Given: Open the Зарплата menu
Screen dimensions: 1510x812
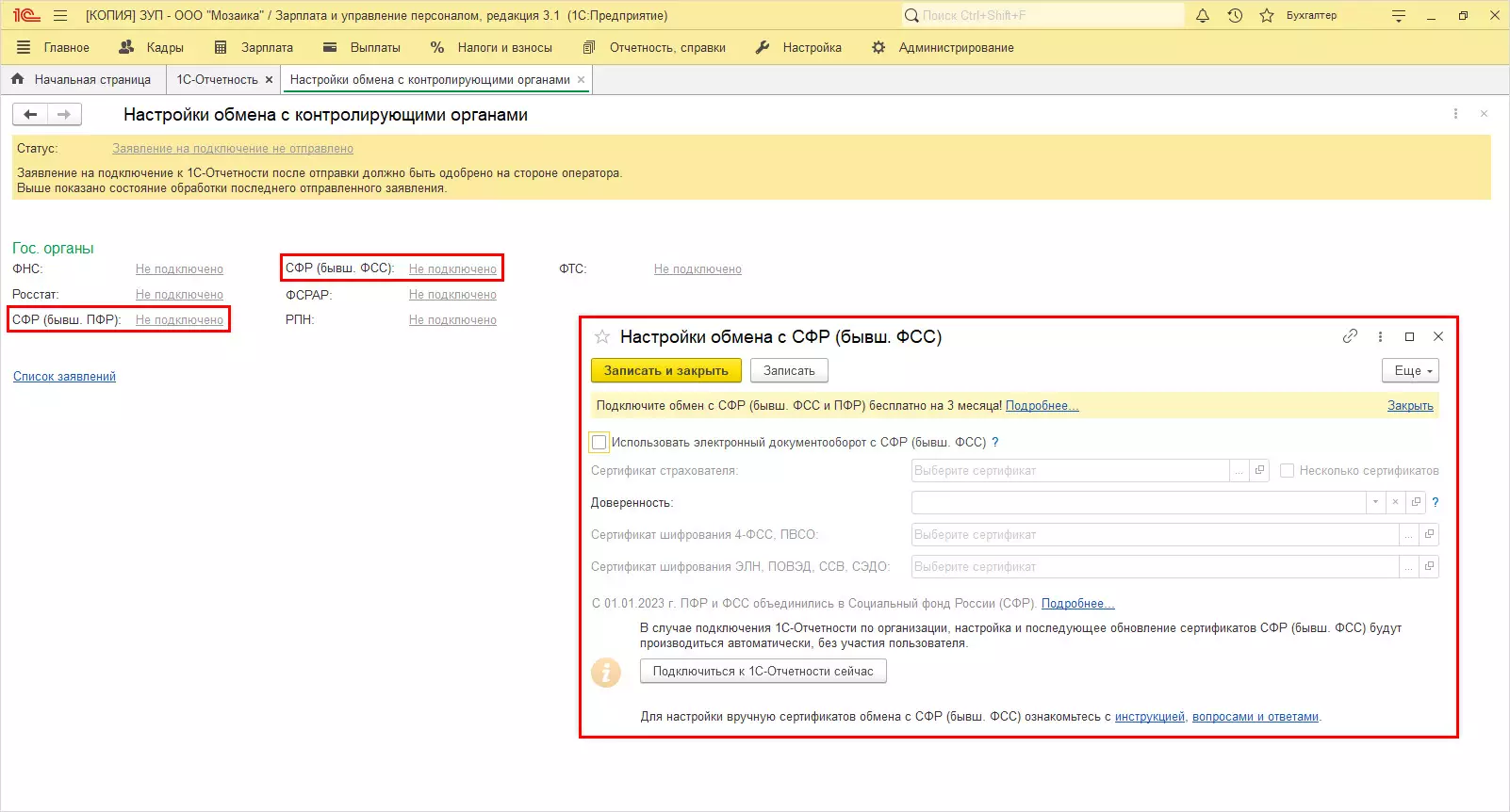Looking at the screenshot, I should tap(254, 47).
